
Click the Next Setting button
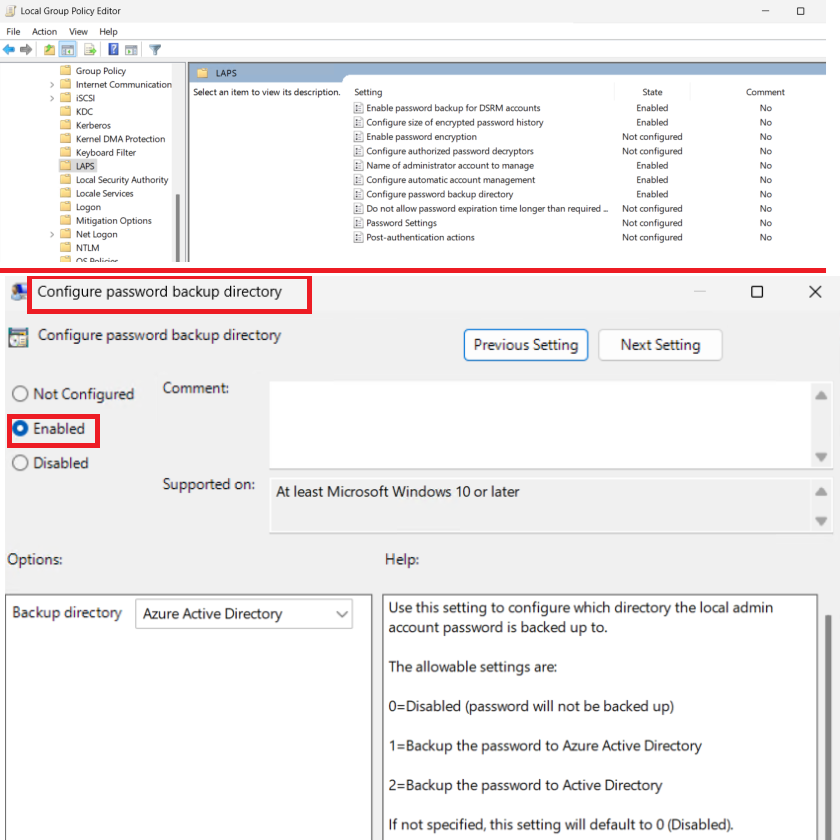tap(660, 345)
